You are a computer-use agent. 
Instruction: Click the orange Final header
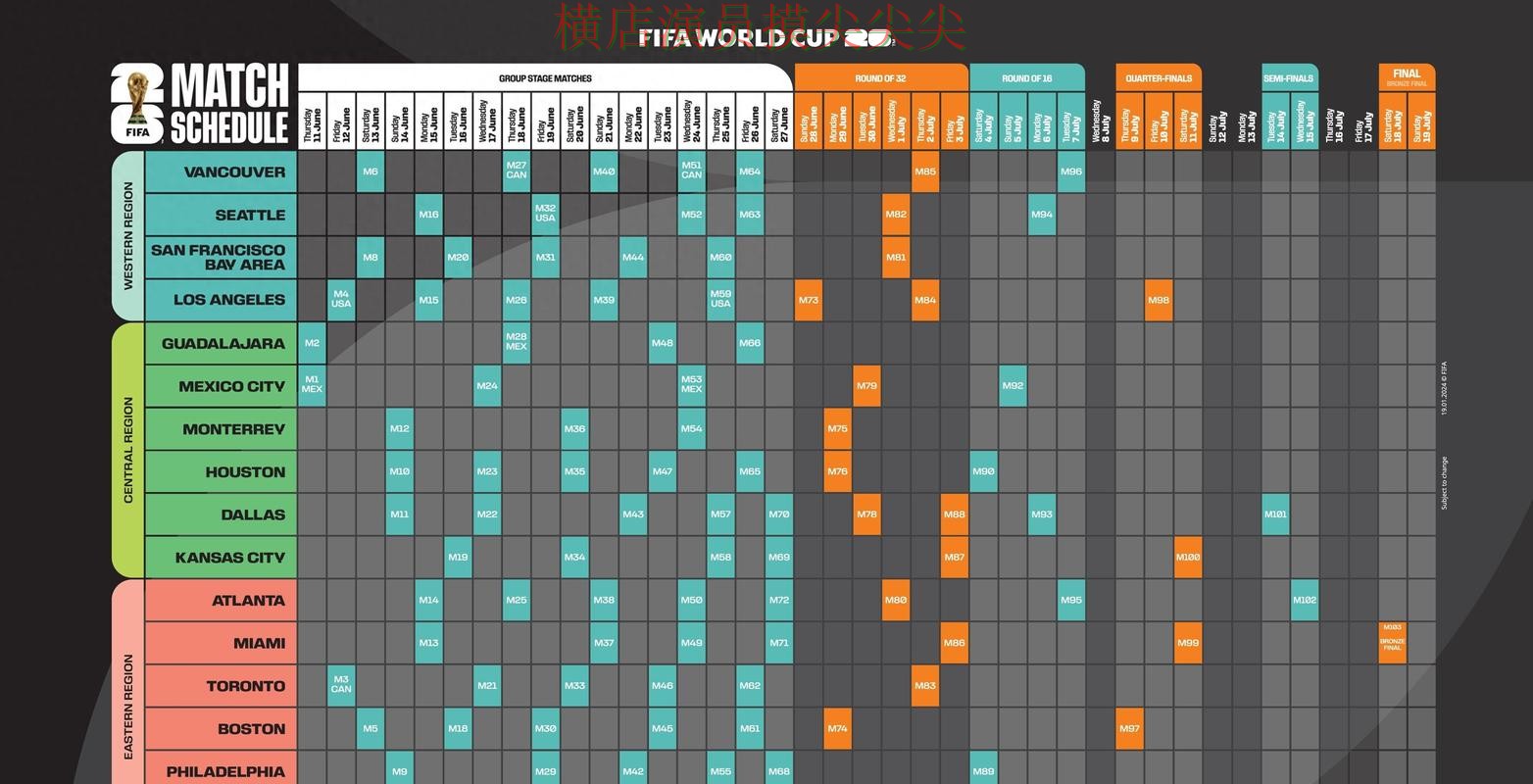click(x=1407, y=77)
